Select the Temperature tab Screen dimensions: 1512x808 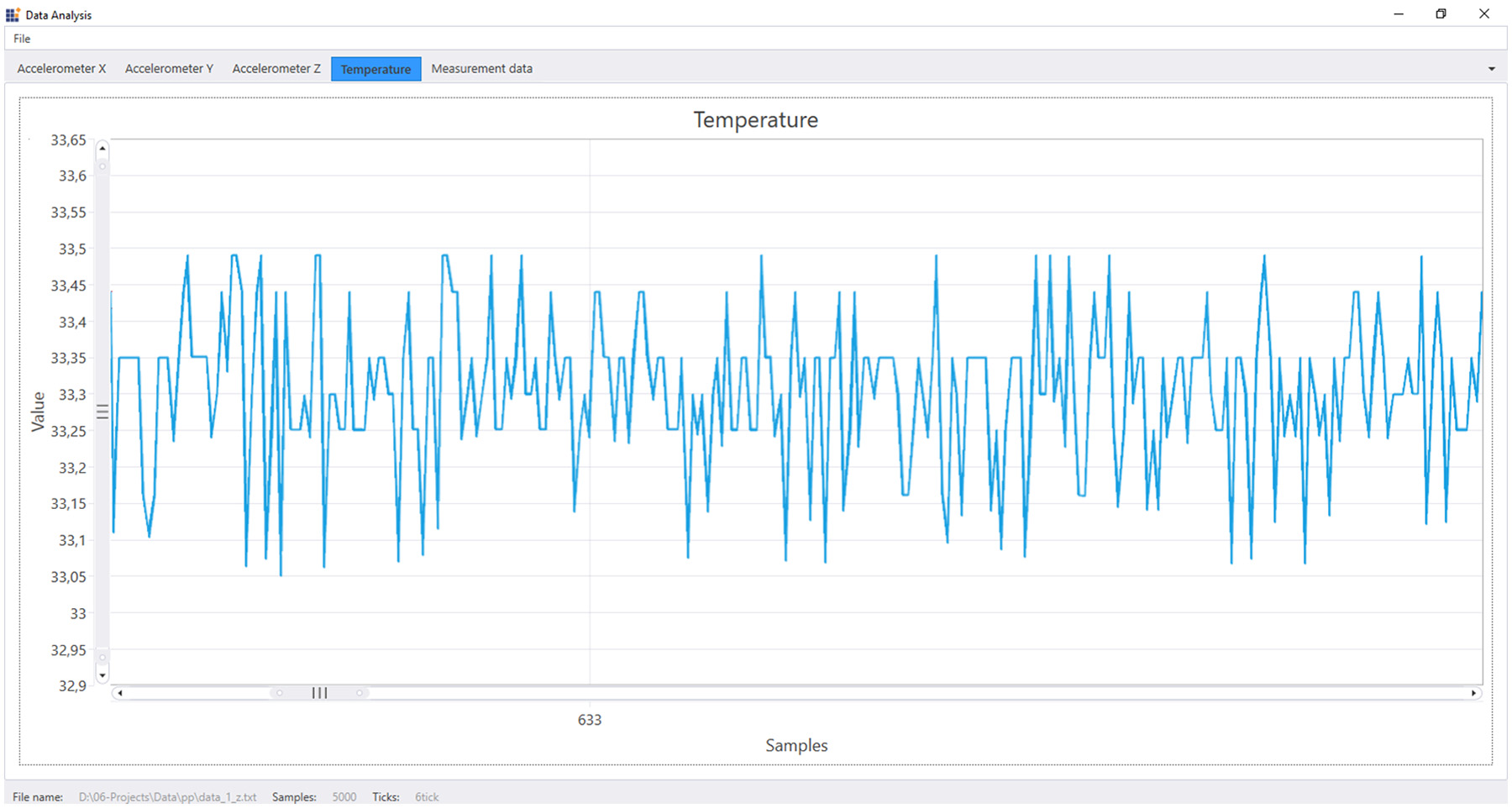point(376,69)
